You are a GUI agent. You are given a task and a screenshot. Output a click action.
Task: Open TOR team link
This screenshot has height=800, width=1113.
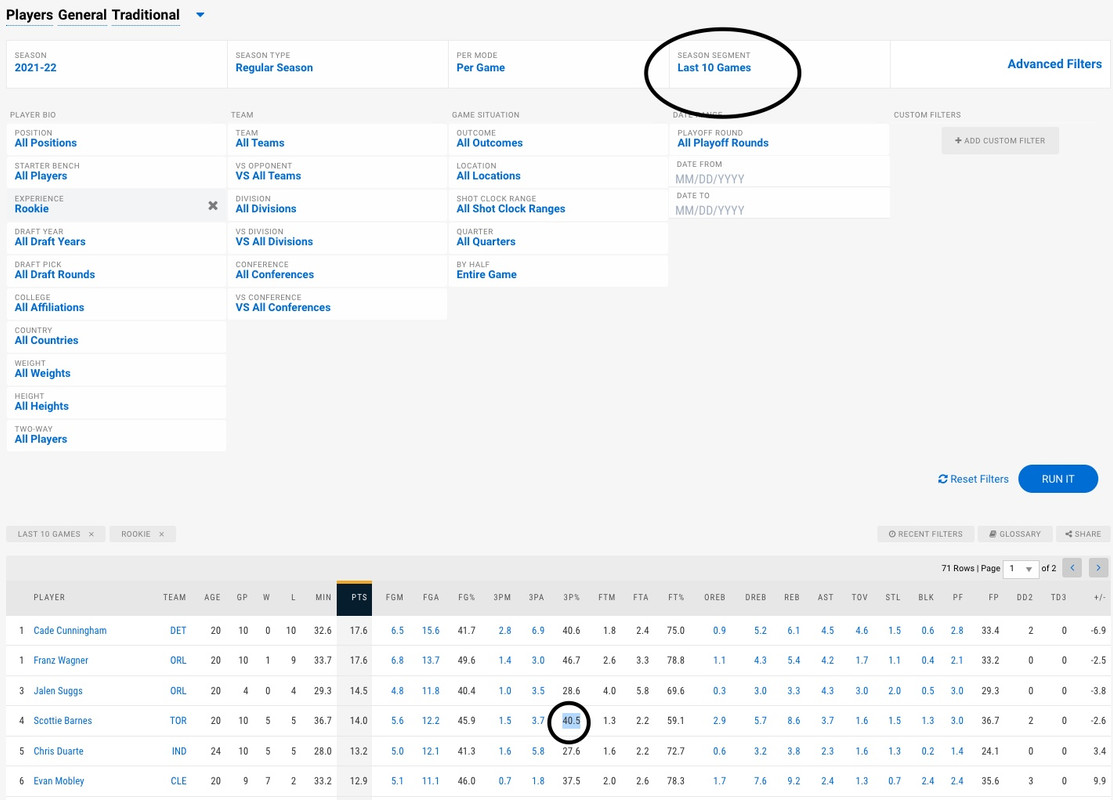pyautogui.click(x=178, y=720)
